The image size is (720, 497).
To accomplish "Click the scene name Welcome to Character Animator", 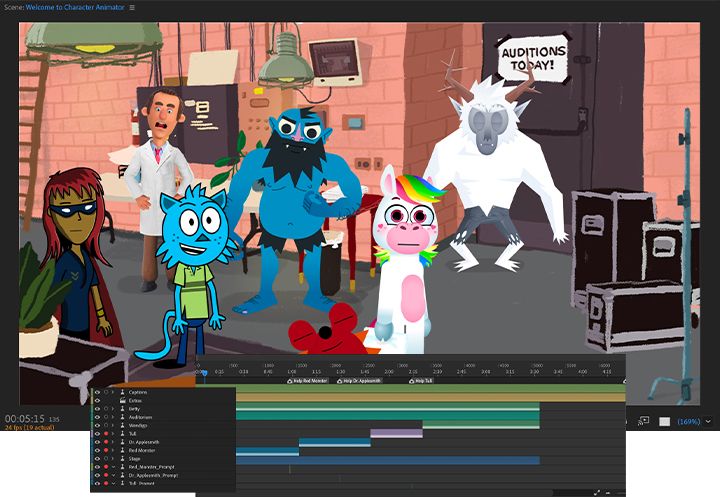I will [x=76, y=7].
